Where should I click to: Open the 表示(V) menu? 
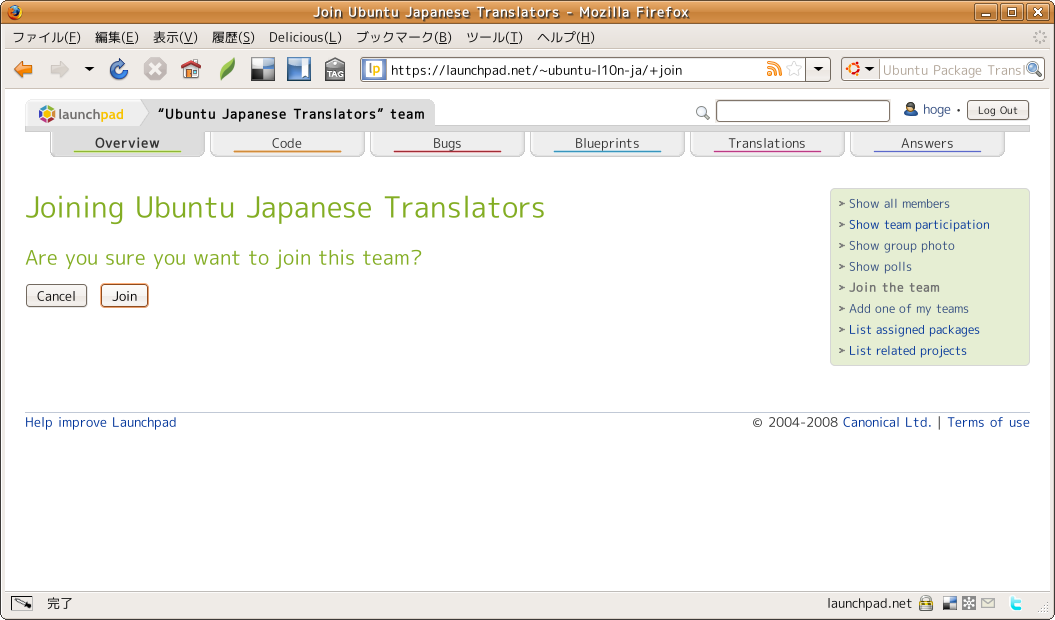pyautogui.click(x=175, y=38)
